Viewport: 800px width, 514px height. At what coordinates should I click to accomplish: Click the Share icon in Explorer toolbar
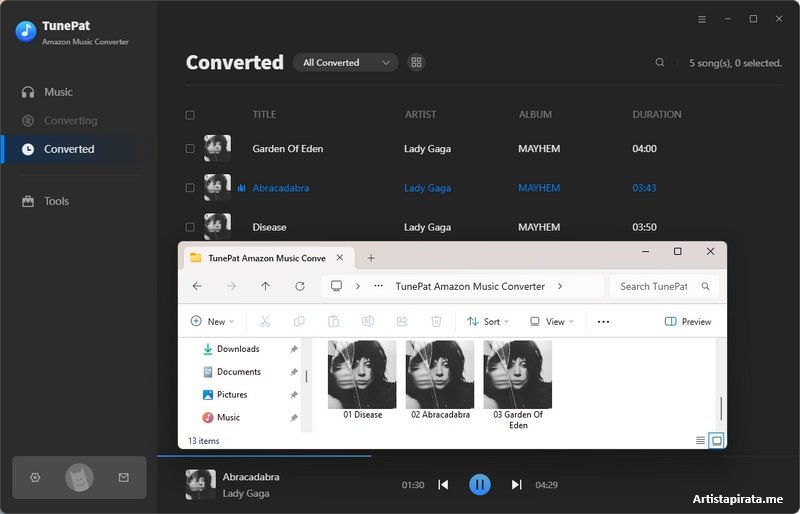click(x=402, y=322)
